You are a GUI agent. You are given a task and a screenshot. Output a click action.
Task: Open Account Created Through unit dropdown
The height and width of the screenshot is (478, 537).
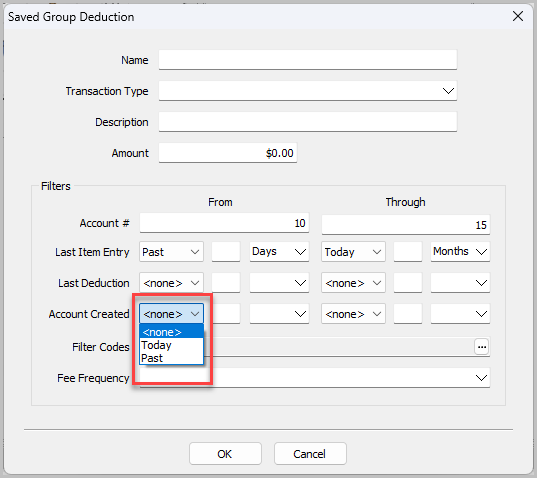click(460, 314)
